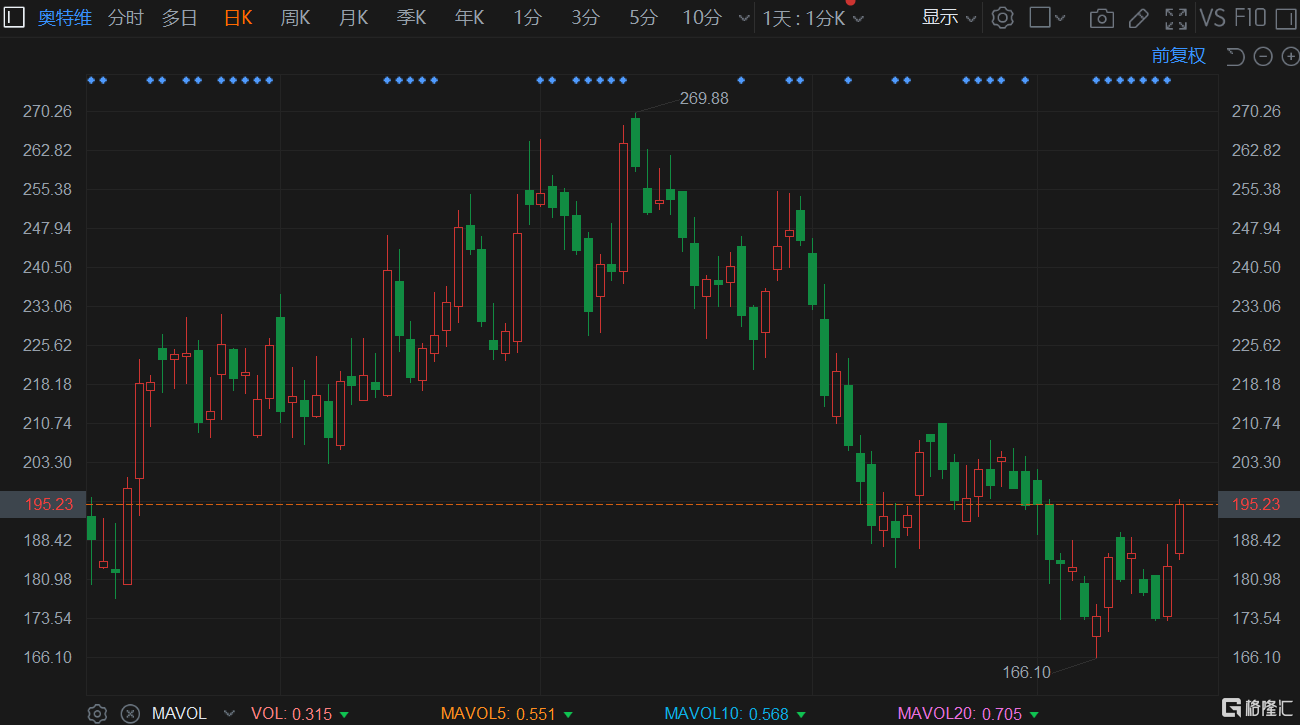Zoom in the chart with plus icon

1290,56
